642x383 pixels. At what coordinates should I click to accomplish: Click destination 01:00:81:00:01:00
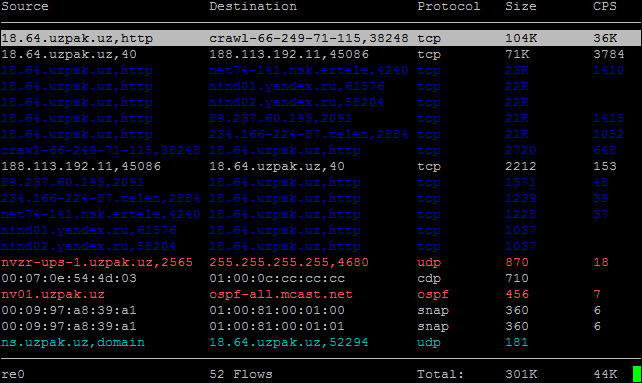click(277, 310)
